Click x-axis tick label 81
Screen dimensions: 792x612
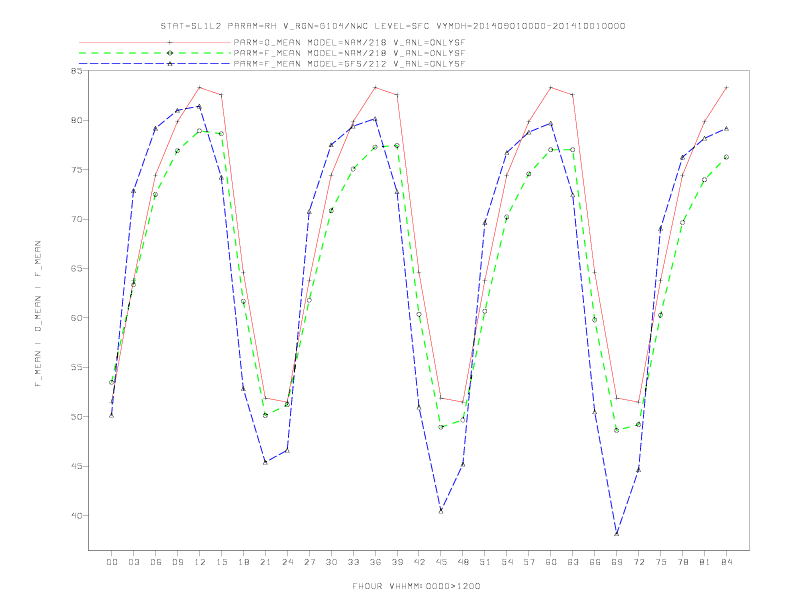pyautogui.click(x=705, y=562)
